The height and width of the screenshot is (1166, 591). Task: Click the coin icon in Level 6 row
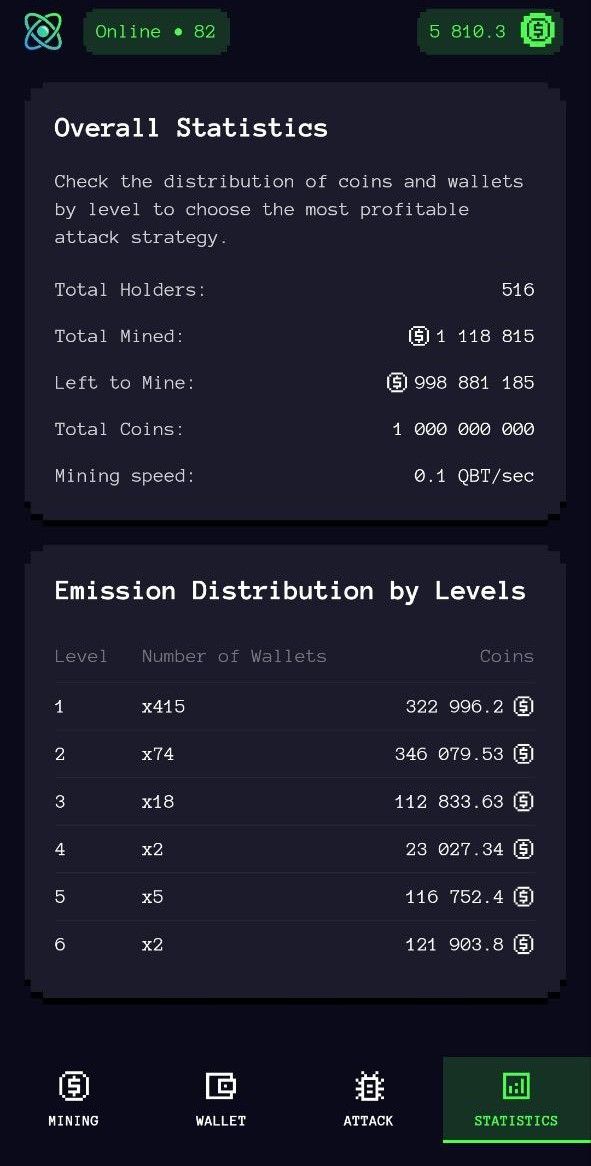click(x=524, y=944)
